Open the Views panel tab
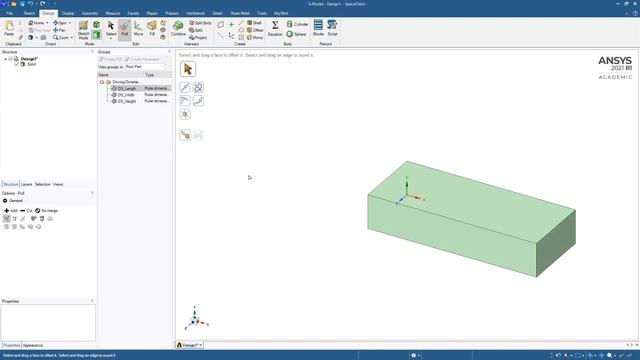The image size is (640, 360). [x=58, y=184]
